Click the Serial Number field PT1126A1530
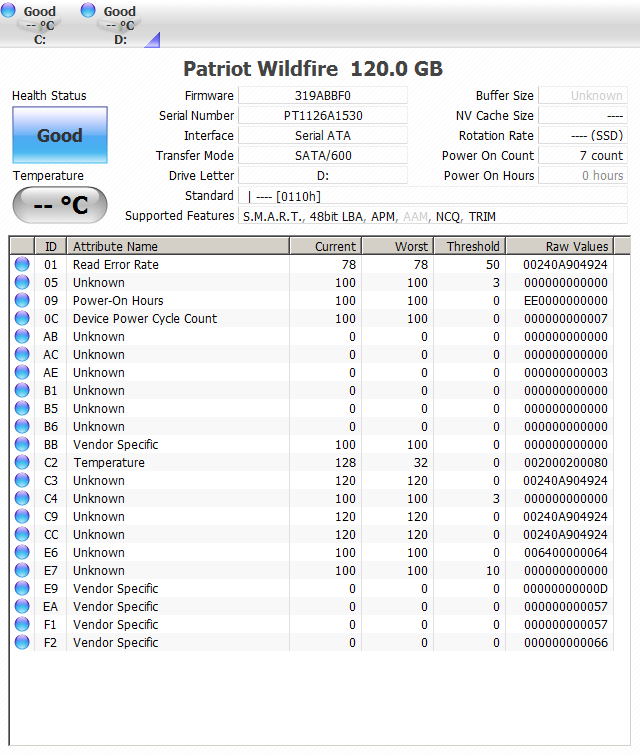The image size is (640, 755). click(x=323, y=116)
